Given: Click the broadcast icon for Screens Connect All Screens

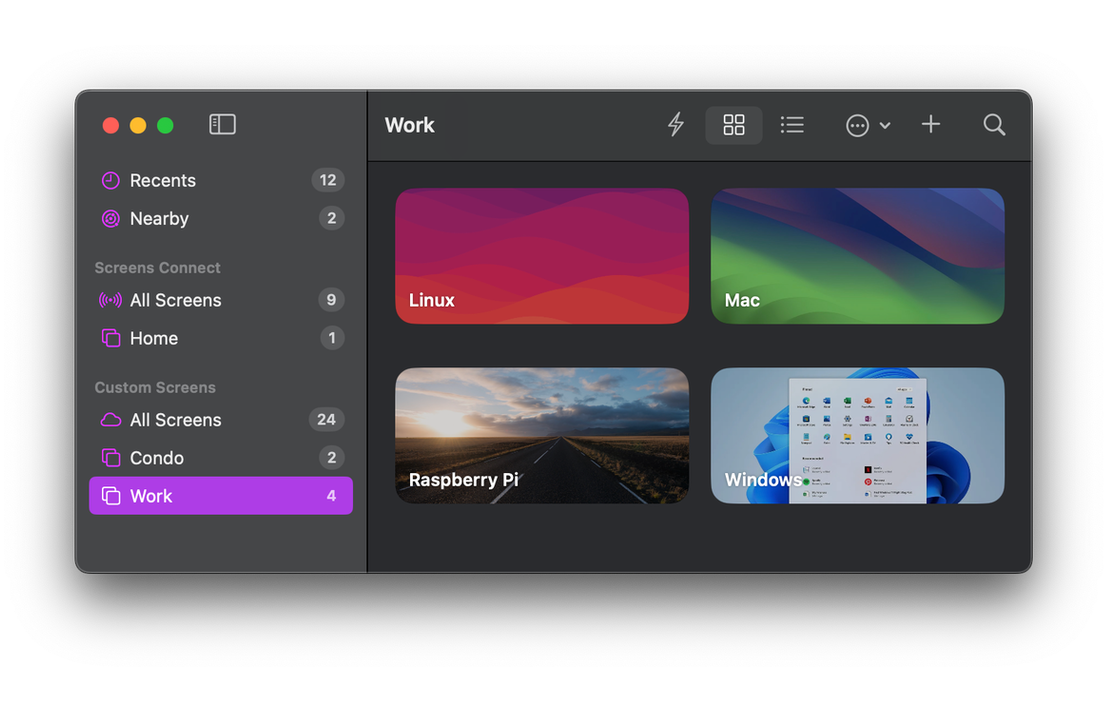Looking at the screenshot, I should 110,300.
